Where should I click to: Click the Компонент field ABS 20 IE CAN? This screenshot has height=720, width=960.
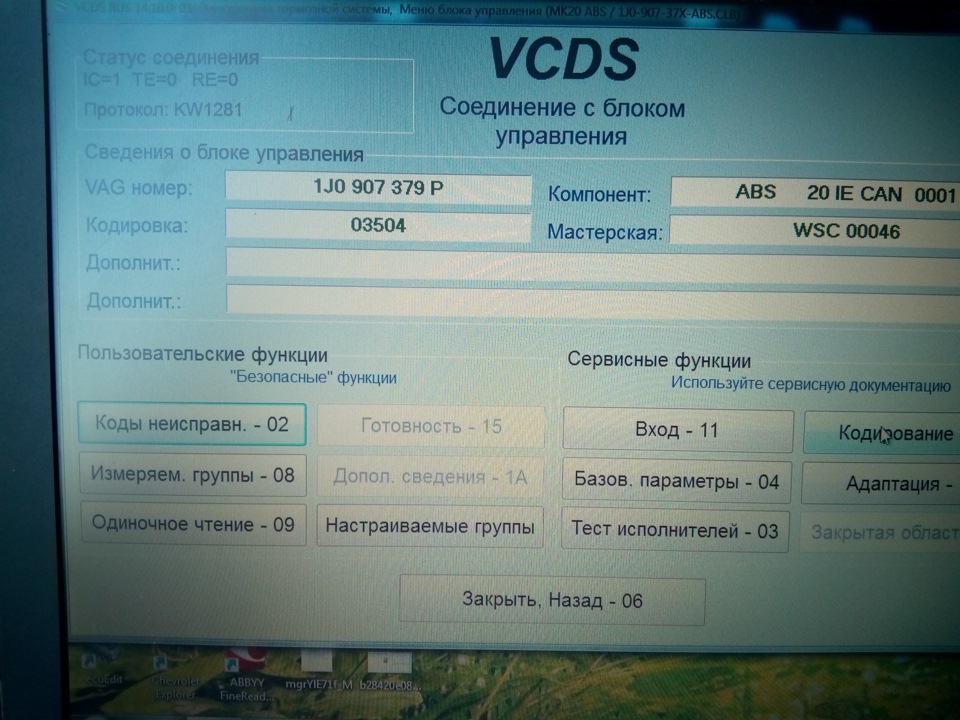pos(816,193)
